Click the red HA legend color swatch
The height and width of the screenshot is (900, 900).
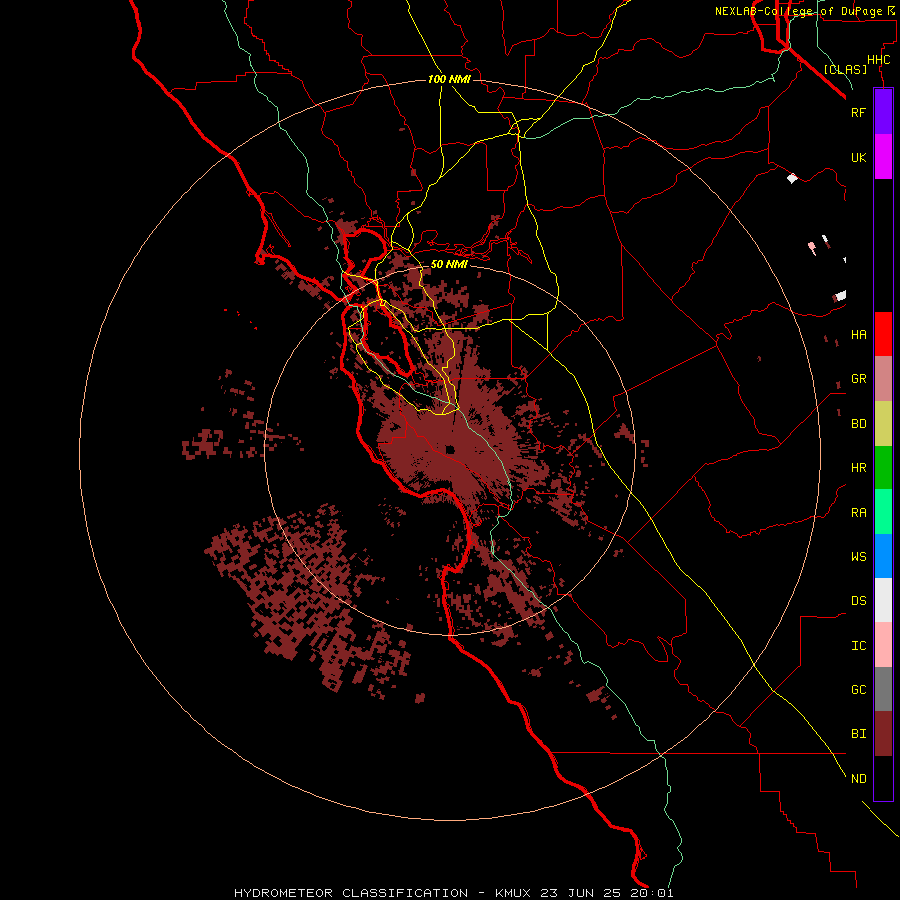pyautogui.click(x=883, y=334)
